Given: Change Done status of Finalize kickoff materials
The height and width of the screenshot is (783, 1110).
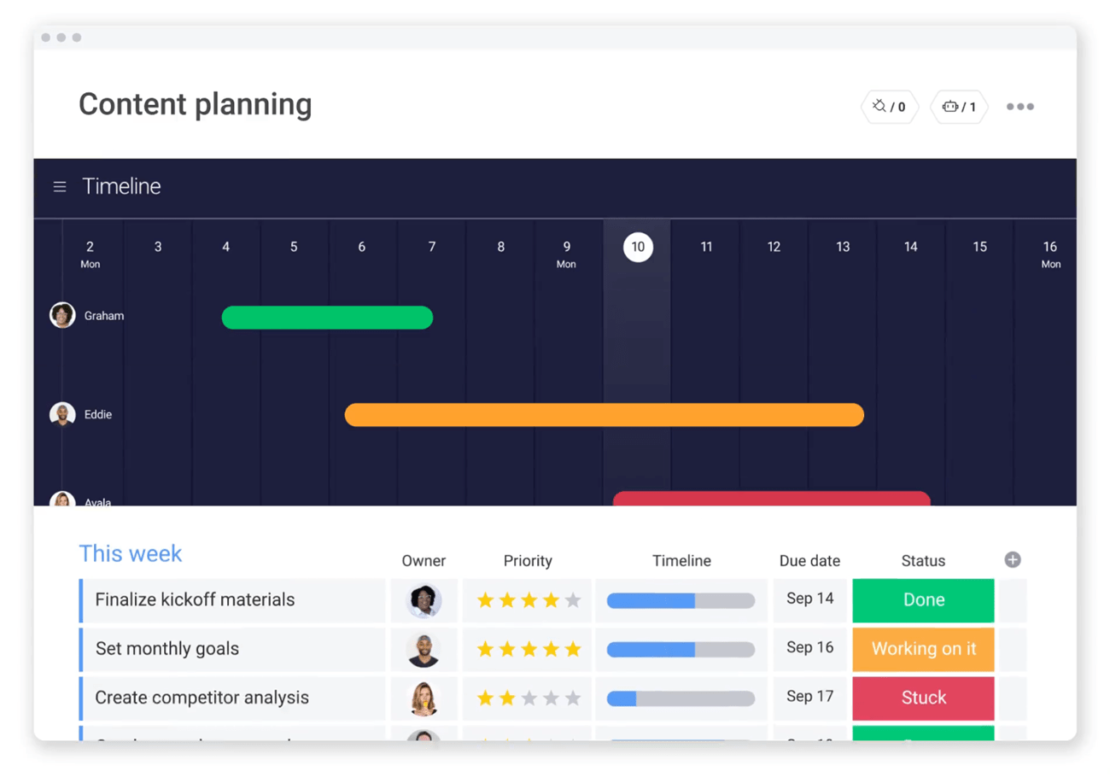Looking at the screenshot, I should 922,600.
